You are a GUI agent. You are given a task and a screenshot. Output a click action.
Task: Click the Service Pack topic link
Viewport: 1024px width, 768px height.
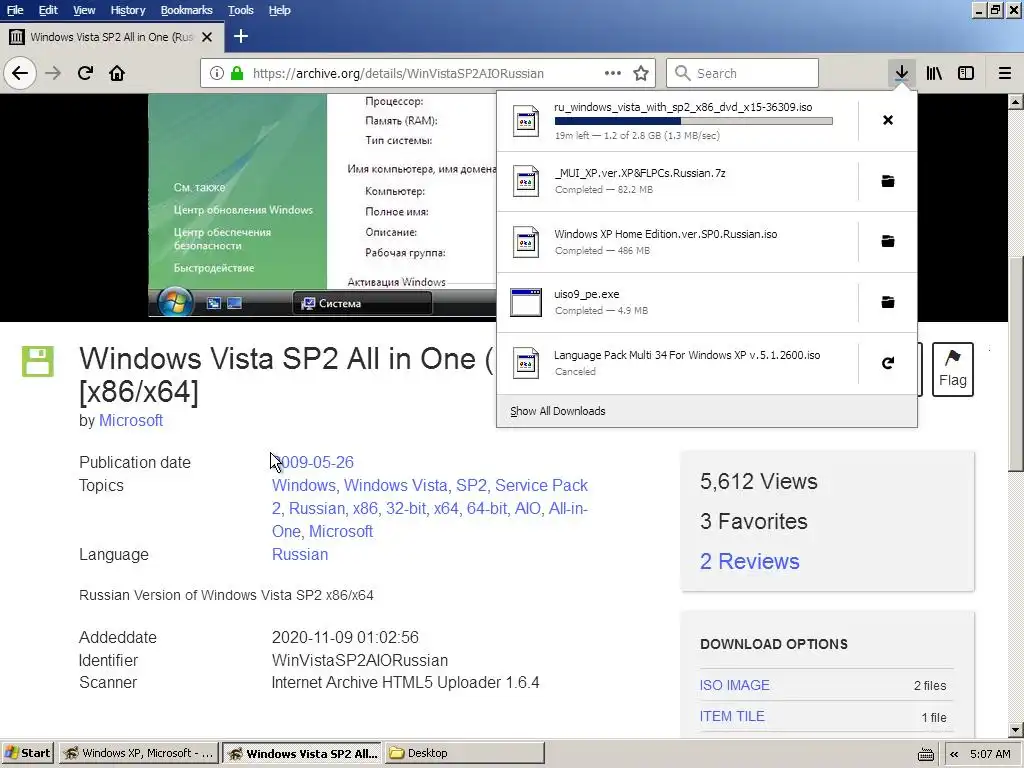(x=541, y=485)
